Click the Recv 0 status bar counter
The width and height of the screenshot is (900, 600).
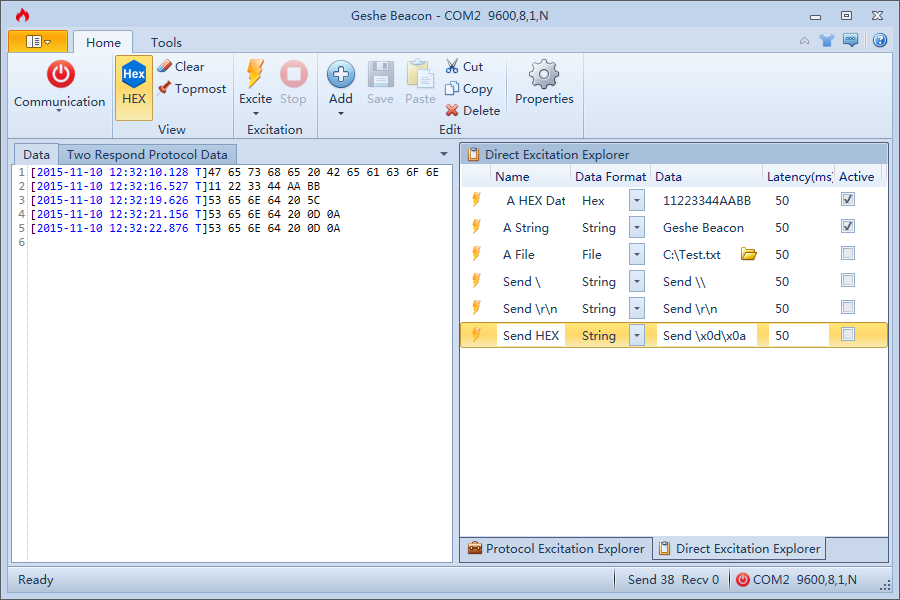pos(700,580)
